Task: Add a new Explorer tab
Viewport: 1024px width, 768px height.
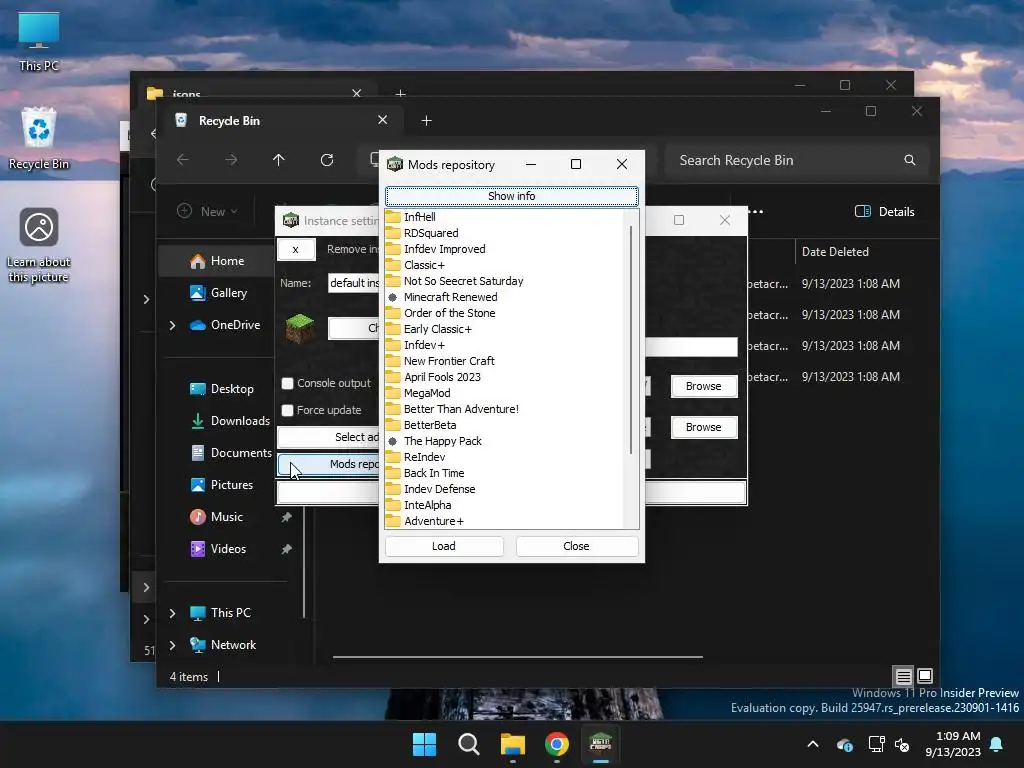Action: [x=426, y=121]
